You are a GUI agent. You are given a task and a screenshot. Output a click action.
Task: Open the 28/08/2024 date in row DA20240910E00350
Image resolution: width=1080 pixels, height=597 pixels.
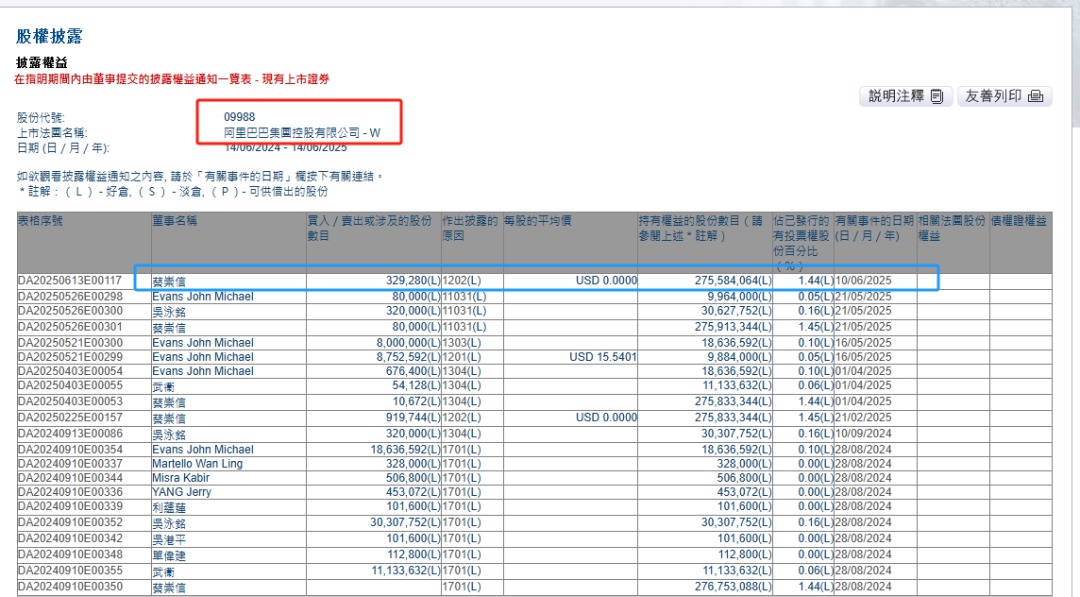pos(863,587)
